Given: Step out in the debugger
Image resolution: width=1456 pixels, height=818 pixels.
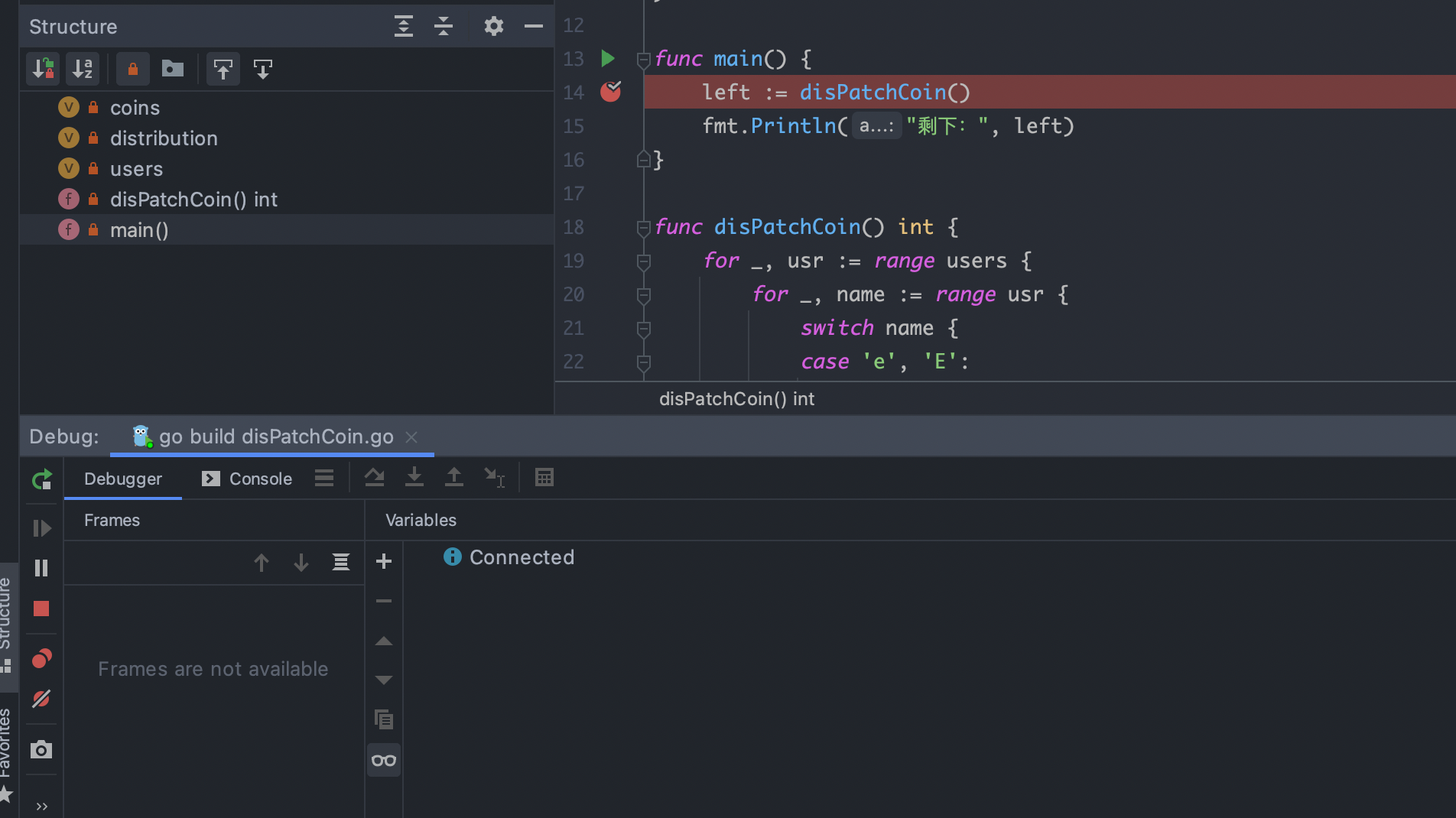Looking at the screenshot, I should (454, 478).
